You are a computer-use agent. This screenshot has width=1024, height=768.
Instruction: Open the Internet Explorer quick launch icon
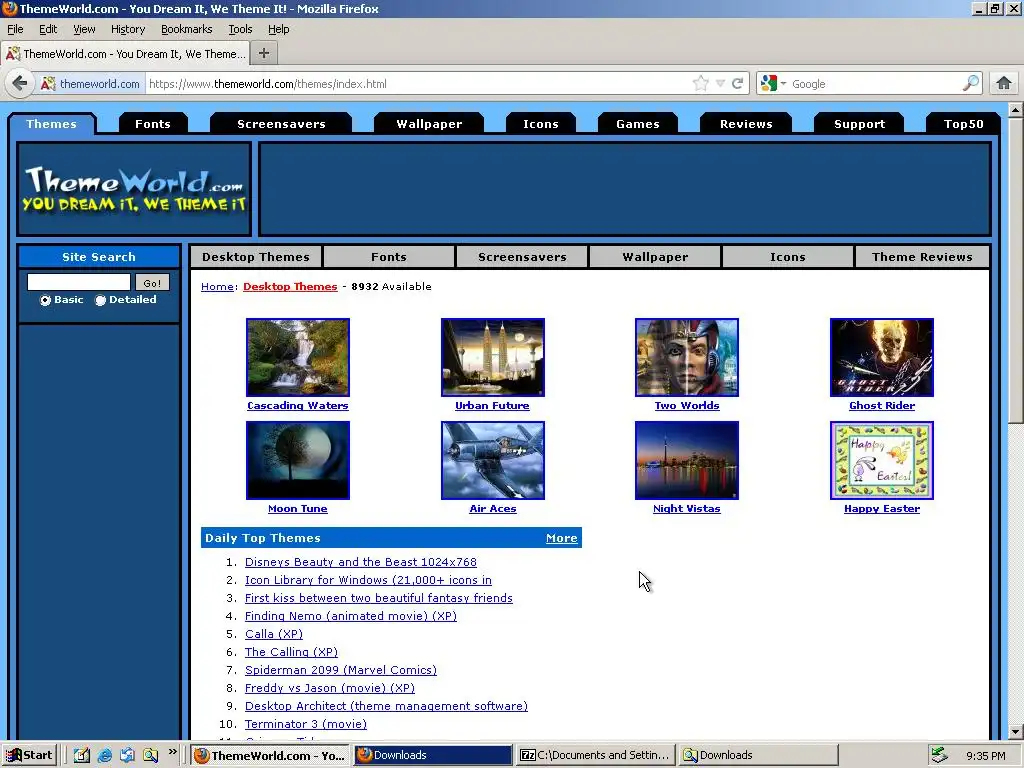pos(104,755)
